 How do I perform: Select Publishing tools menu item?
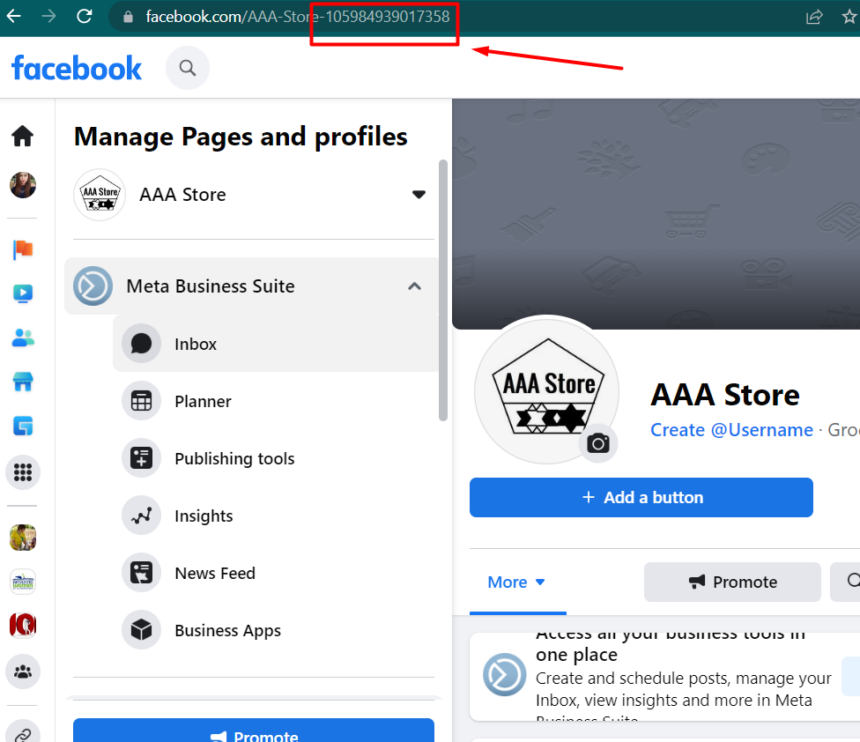coord(234,459)
